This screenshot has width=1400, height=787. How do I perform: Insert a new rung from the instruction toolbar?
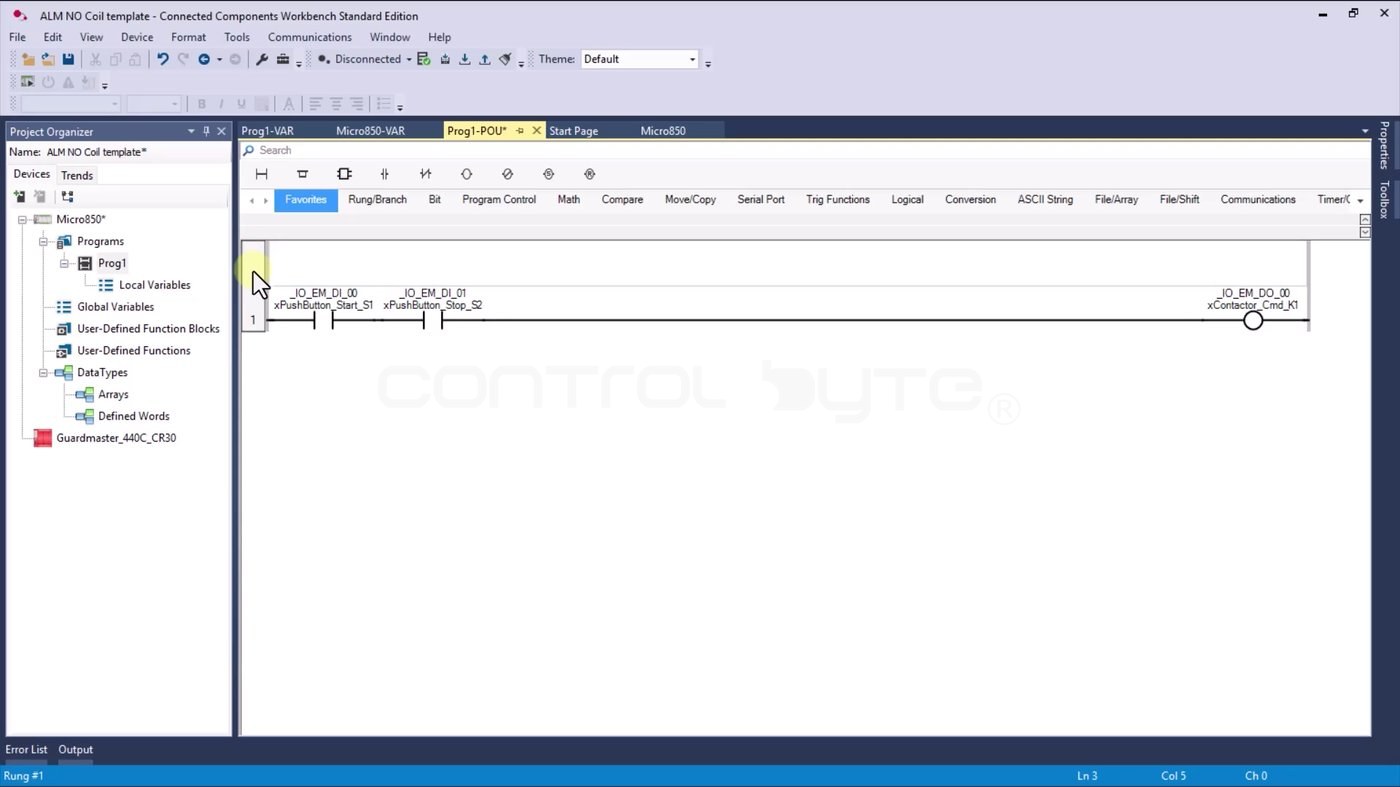pos(262,174)
